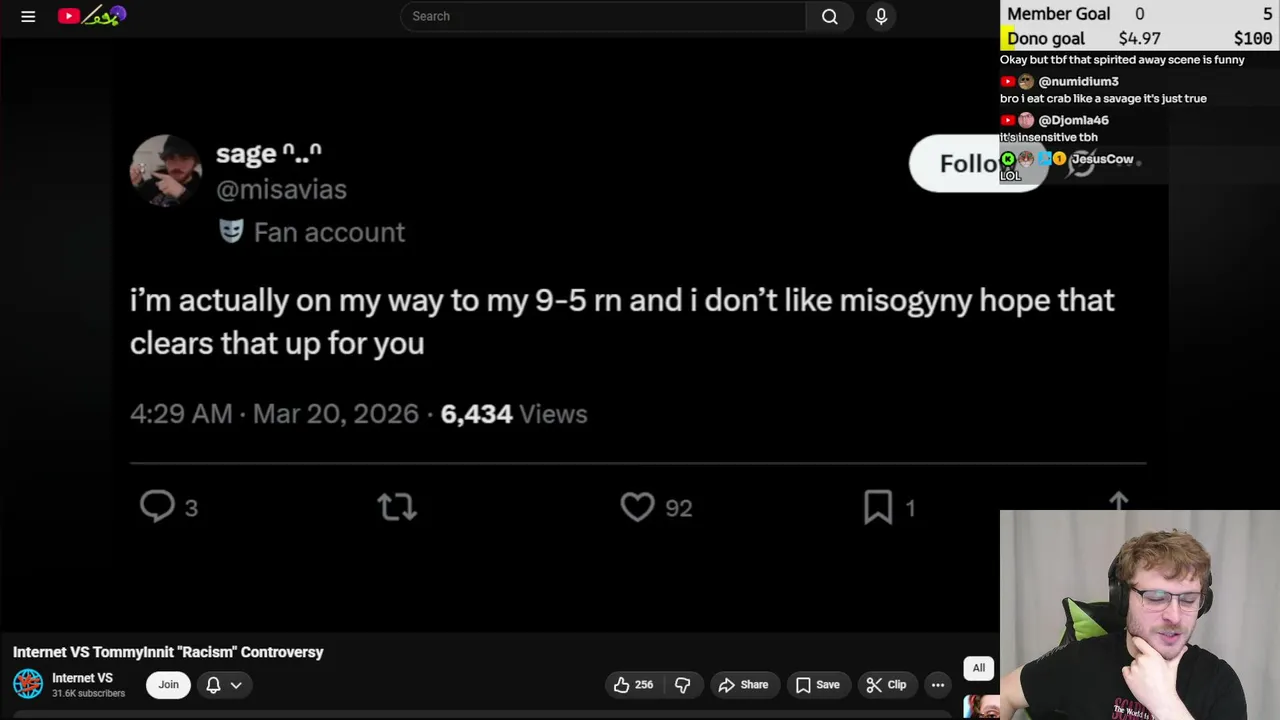Activate voice search microphone icon
The image size is (1280, 720).
881,16
